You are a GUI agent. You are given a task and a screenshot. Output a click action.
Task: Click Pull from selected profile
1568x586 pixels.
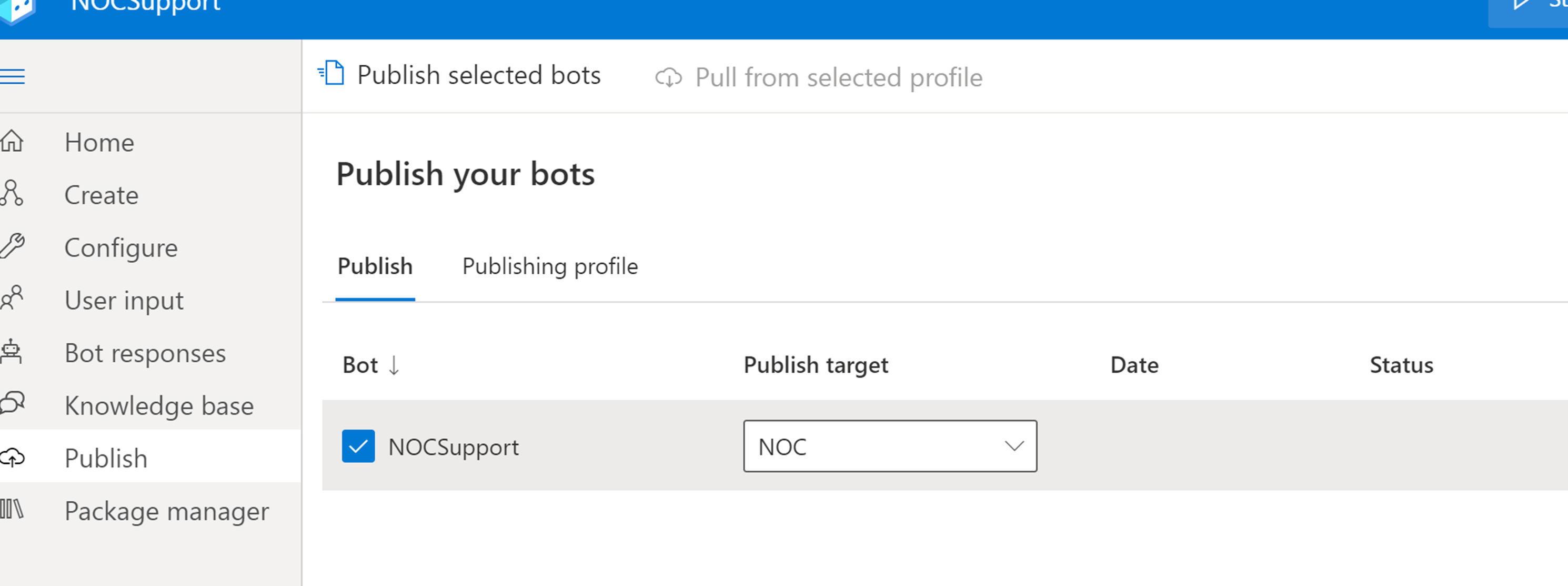click(819, 78)
